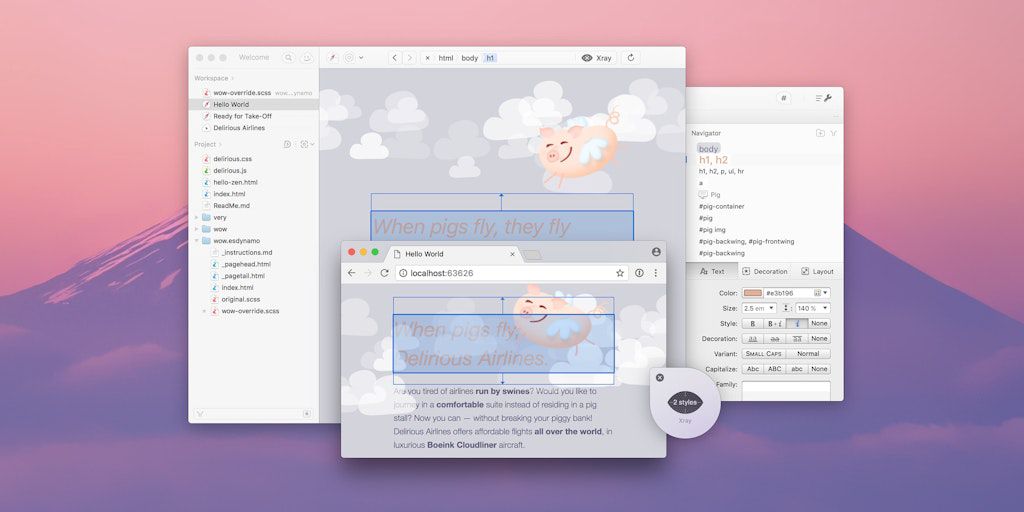The height and width of the screenshot is (512, 1024).
Task: Click the x icon before html breadcrumb
Action: point(427,58)
